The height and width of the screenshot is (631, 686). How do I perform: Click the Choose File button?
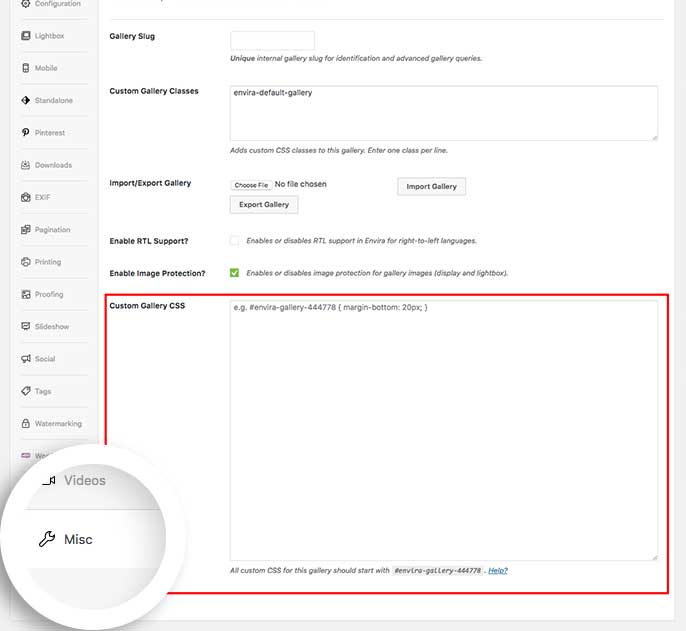pos(250,185)
